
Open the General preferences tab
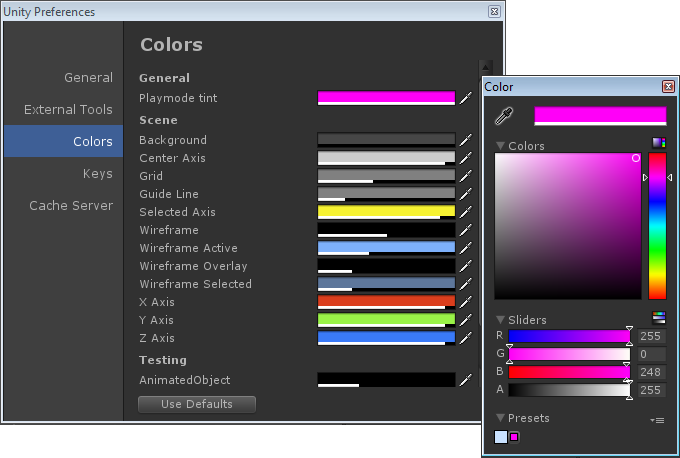pyautogui.click(x=88, y=78)
